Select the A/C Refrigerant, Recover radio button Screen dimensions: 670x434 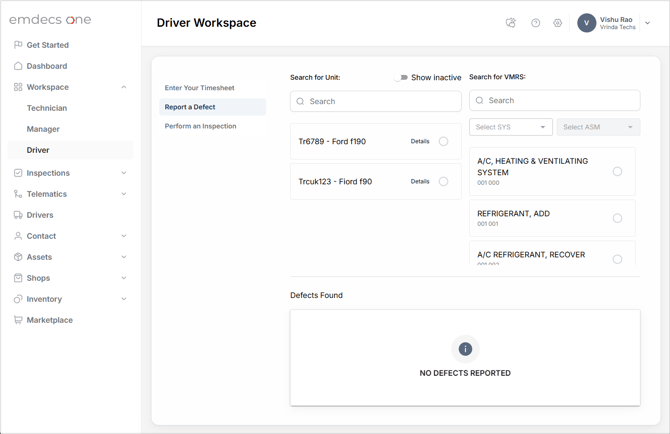pos(617,259)
